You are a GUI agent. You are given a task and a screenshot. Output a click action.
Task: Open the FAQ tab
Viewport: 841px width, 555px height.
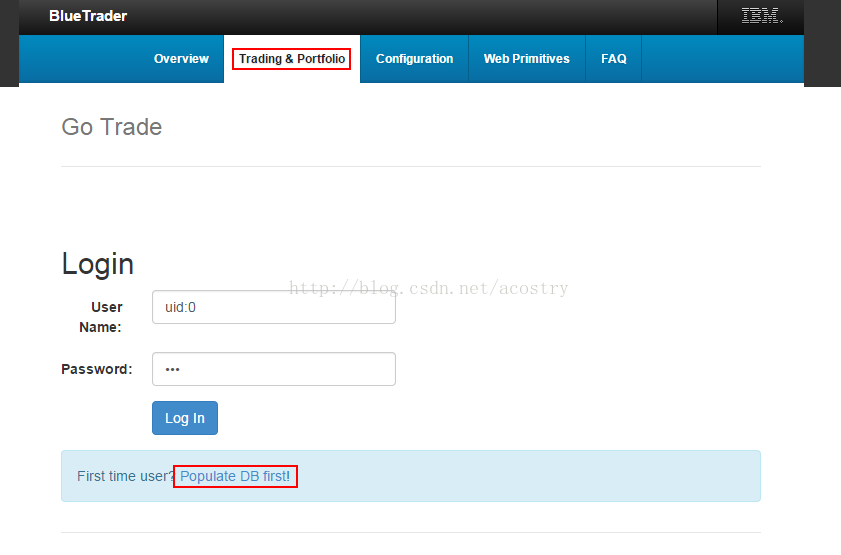(x=613, y=59)
